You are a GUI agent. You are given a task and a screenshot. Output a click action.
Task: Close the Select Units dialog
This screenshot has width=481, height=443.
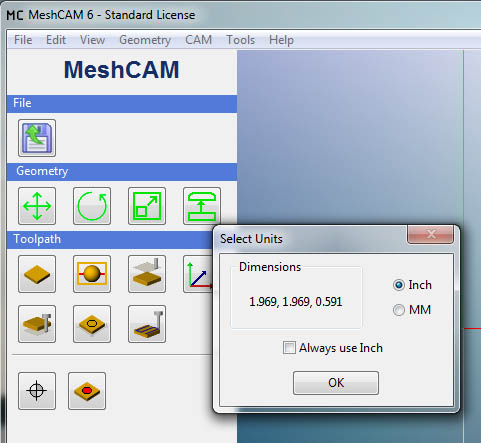pyautogui.click(x=430, y=234)
